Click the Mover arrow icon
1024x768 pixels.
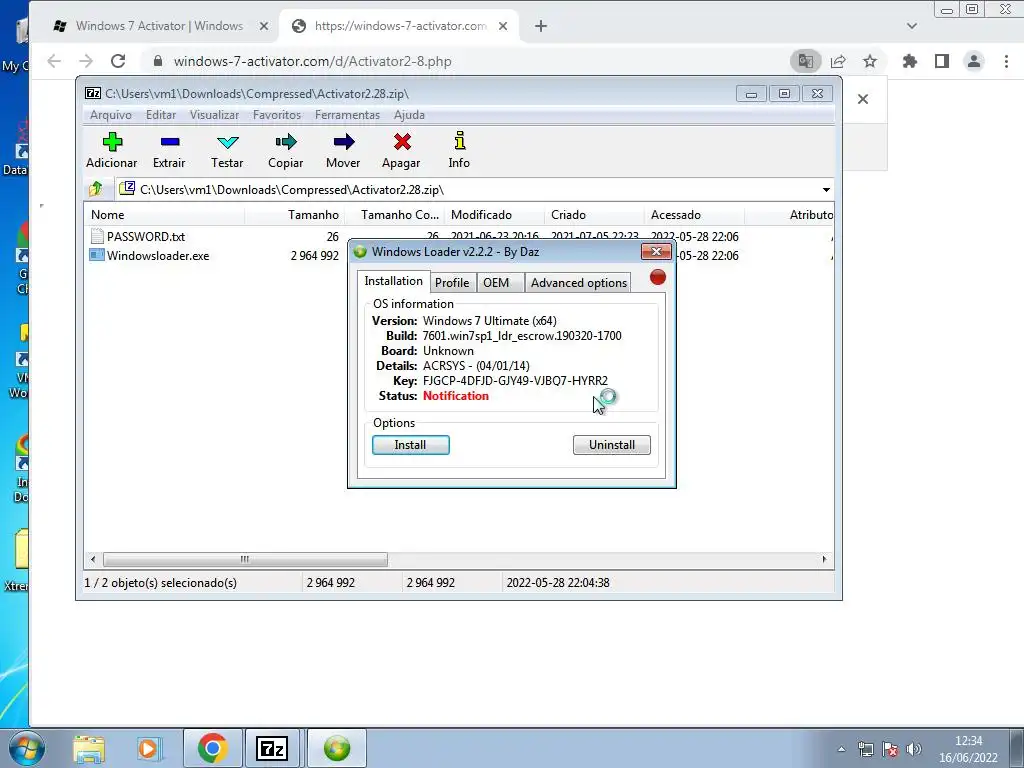[344, 142]
